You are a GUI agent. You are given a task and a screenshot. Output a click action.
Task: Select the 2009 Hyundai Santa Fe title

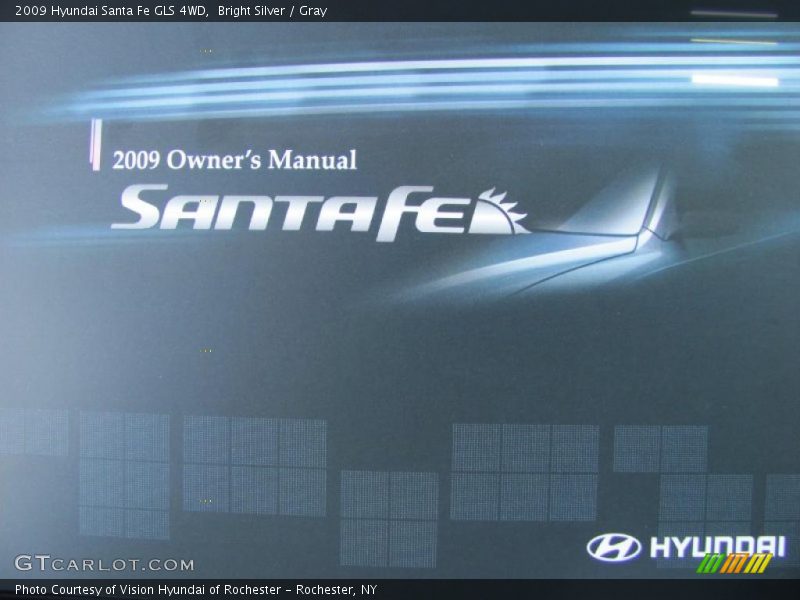click(80, 12)
